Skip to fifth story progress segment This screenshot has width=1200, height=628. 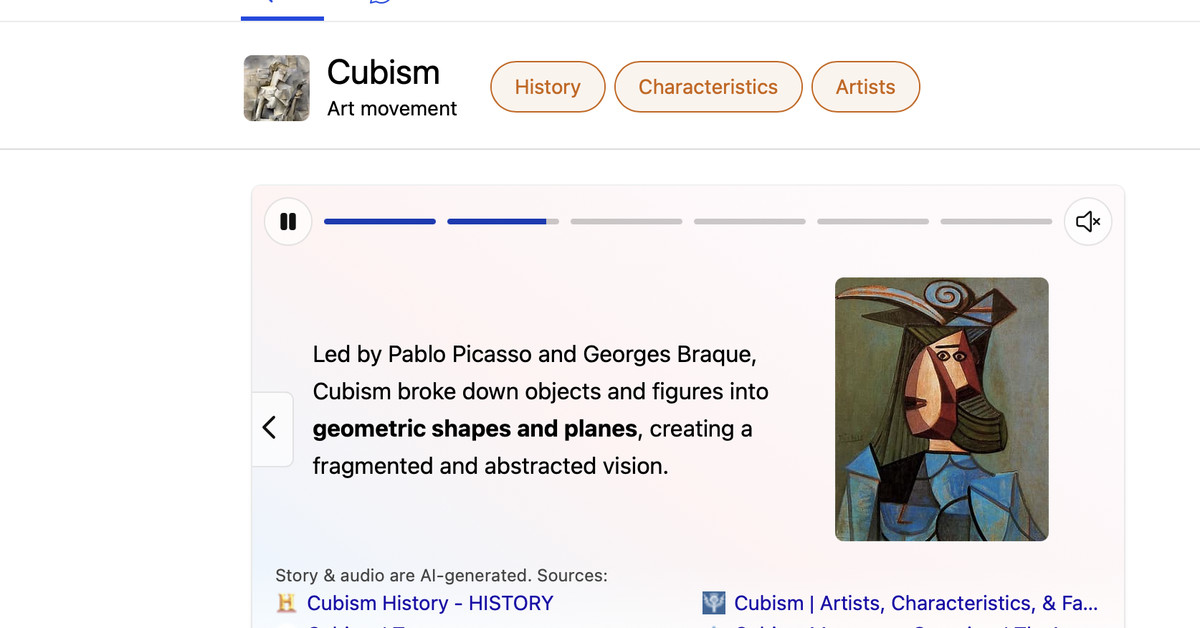873,221
